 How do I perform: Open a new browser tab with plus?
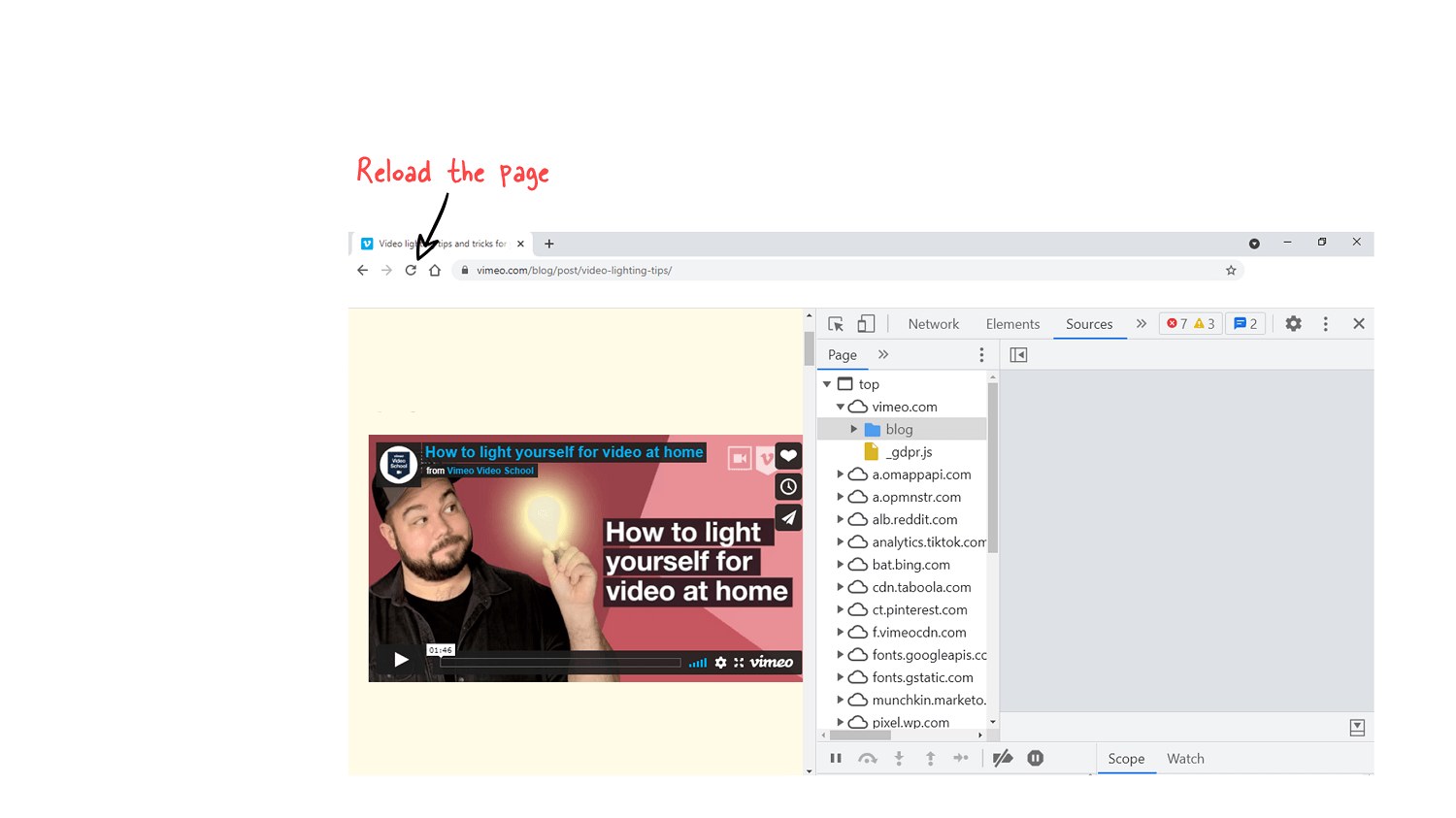click(x=549, y=244)
